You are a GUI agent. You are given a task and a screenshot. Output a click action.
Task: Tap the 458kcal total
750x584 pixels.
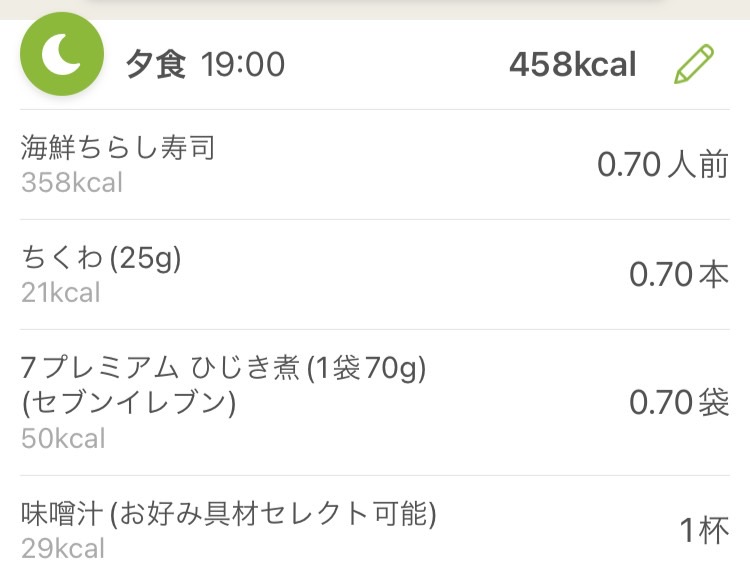point(573,64)
